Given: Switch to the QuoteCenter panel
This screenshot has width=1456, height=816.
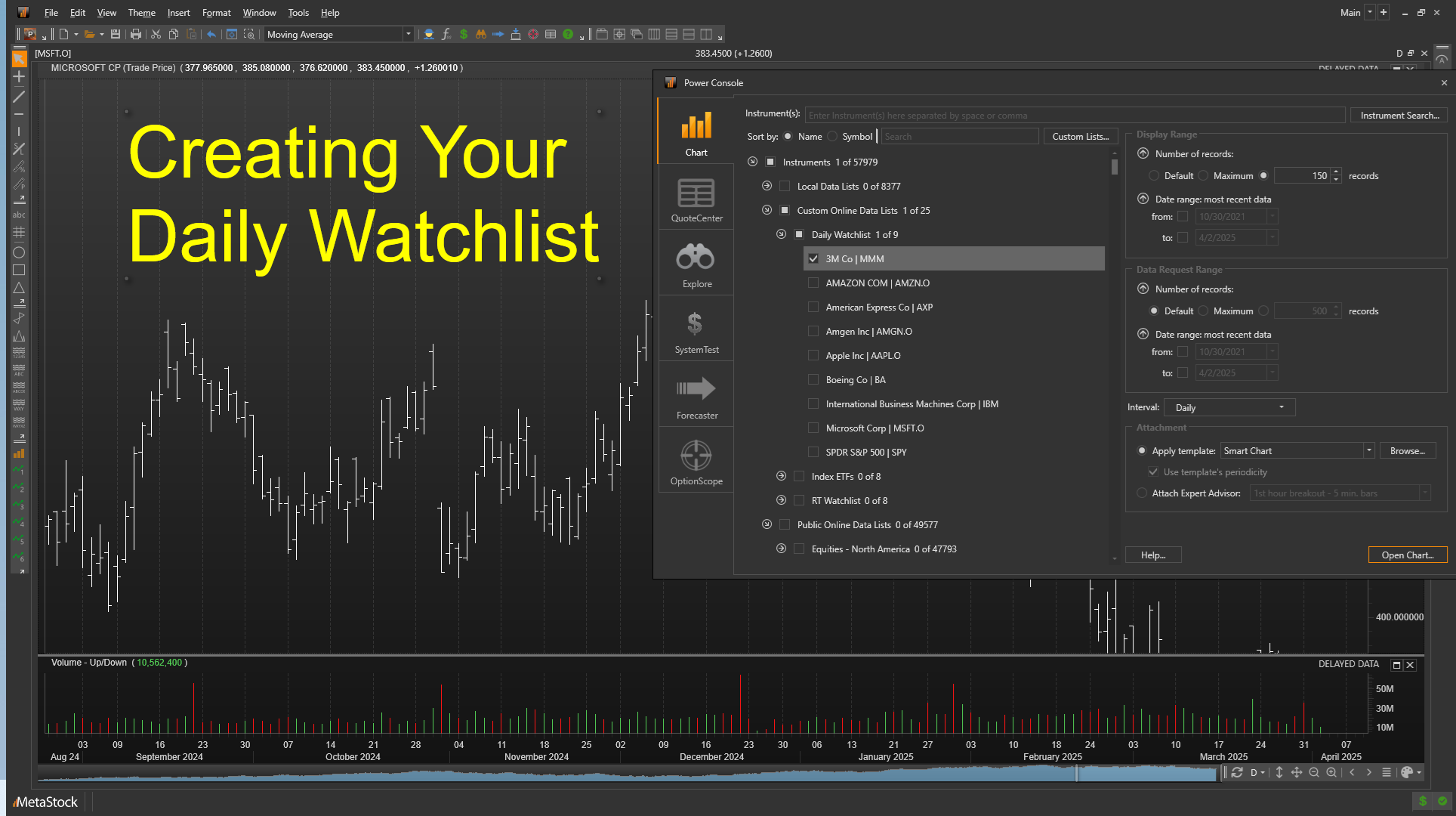Looking at the screenshot, I should [696, 198].
